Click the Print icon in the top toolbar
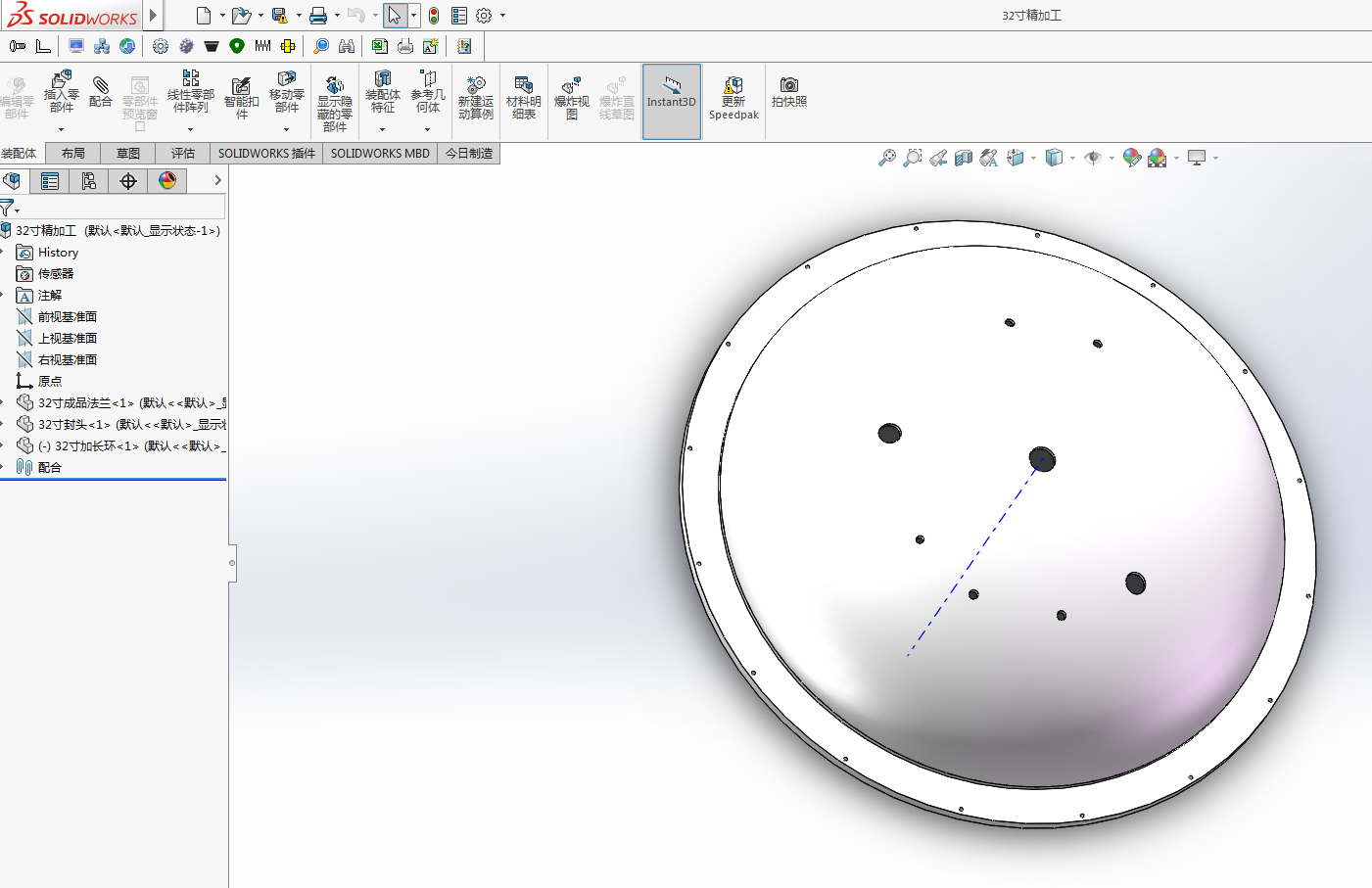 (x=318, y=15)
